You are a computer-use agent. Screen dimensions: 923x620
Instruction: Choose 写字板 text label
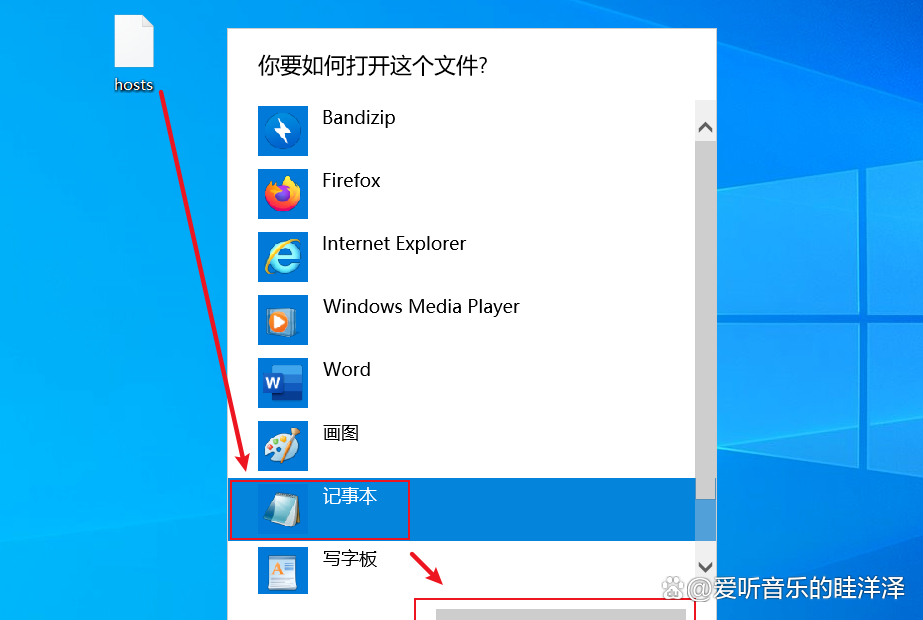pos(350,559)
